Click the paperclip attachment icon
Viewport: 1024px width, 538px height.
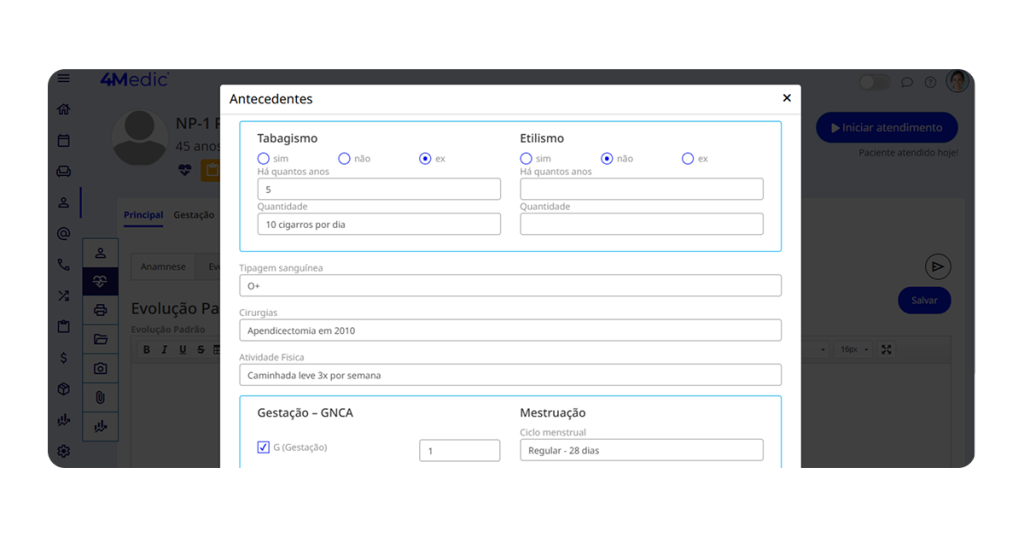[100, 397]
